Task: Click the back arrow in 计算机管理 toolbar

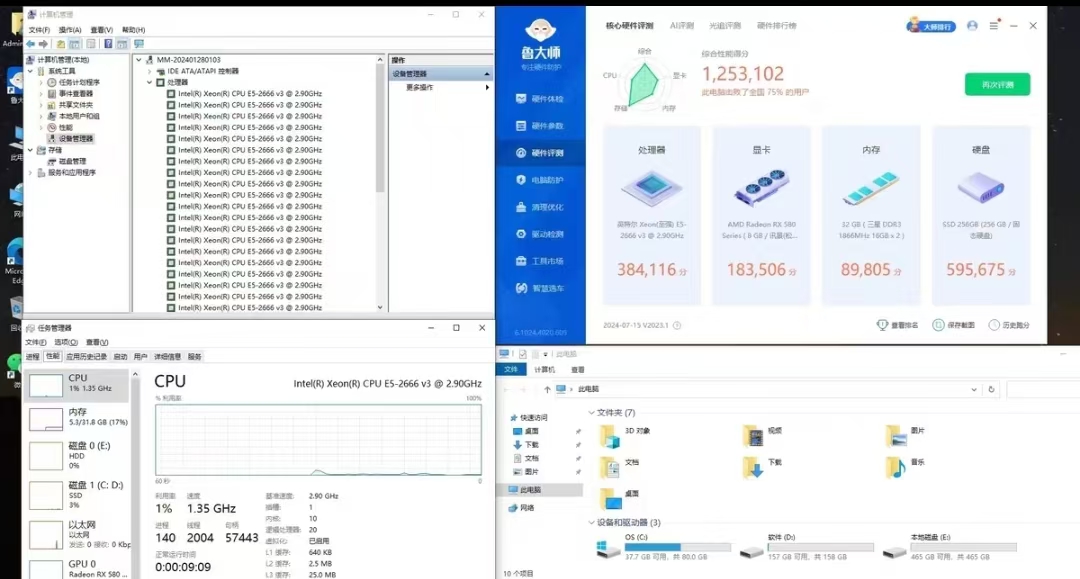Action: pos(32,44)
